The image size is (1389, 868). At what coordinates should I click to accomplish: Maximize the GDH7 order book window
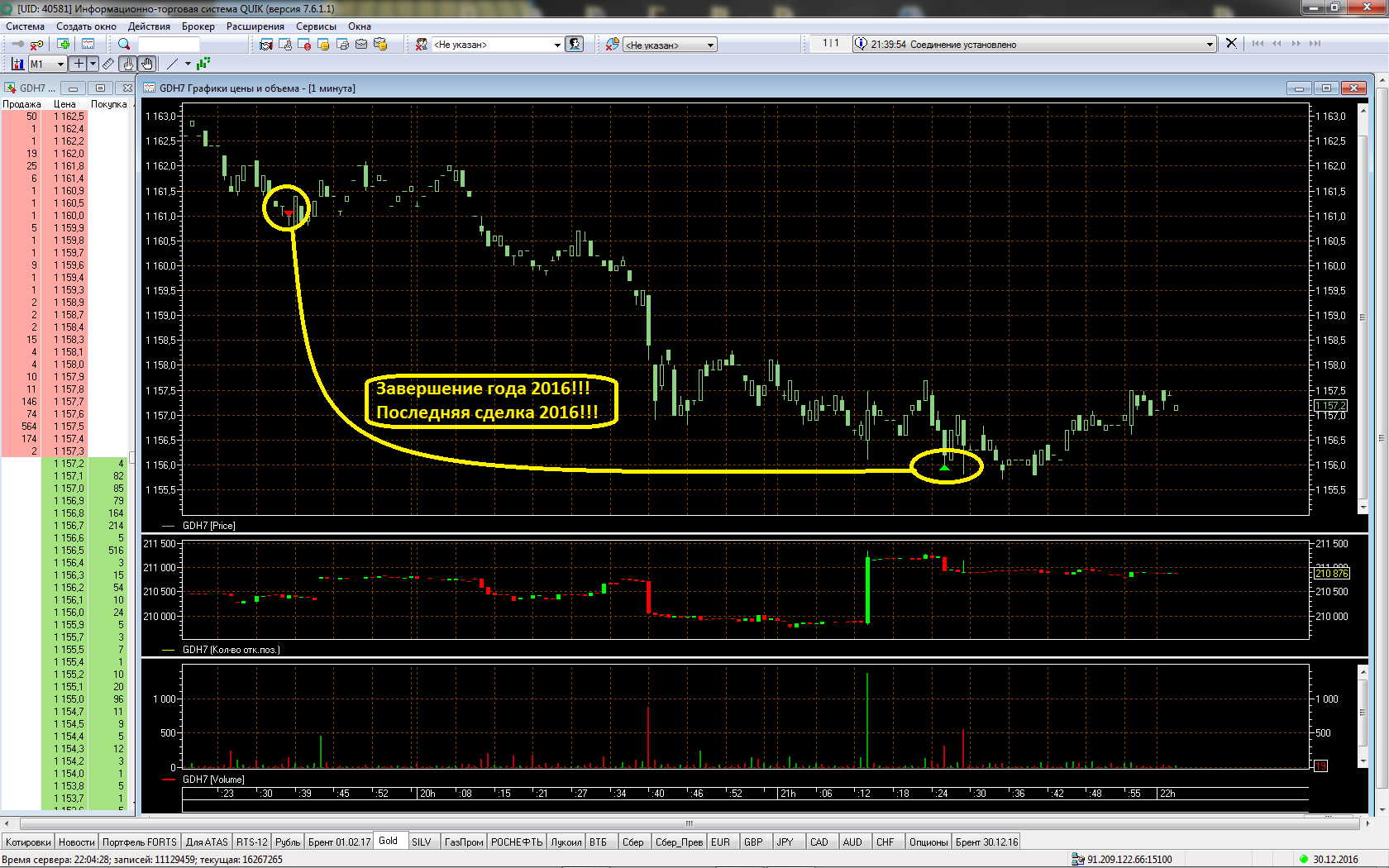pos(100,88)
